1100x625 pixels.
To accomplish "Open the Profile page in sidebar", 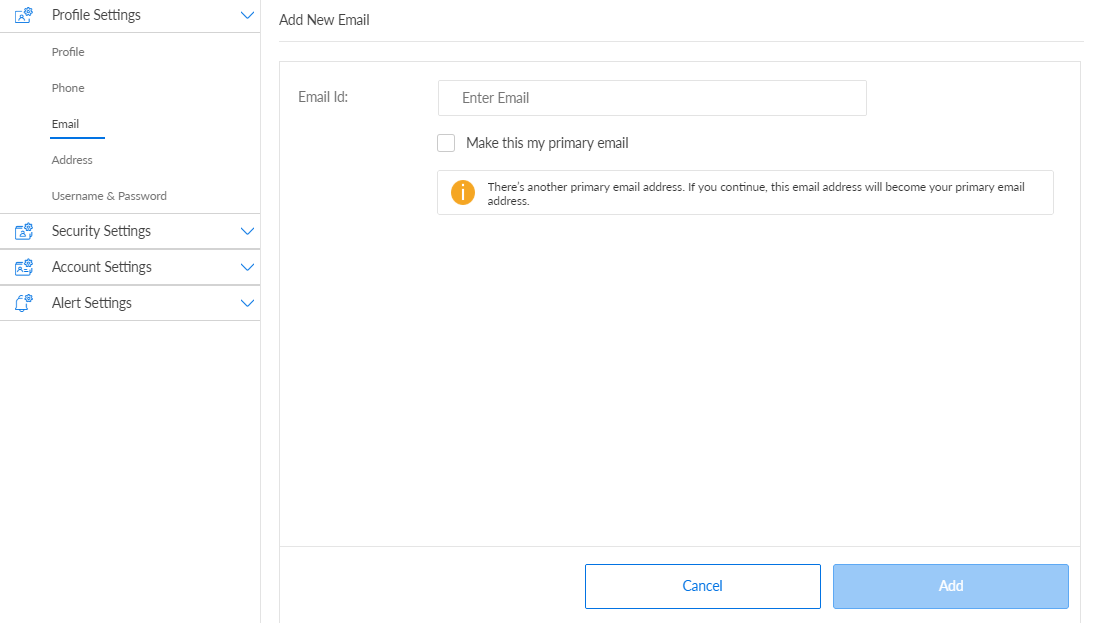I will (x=68, y=52).
